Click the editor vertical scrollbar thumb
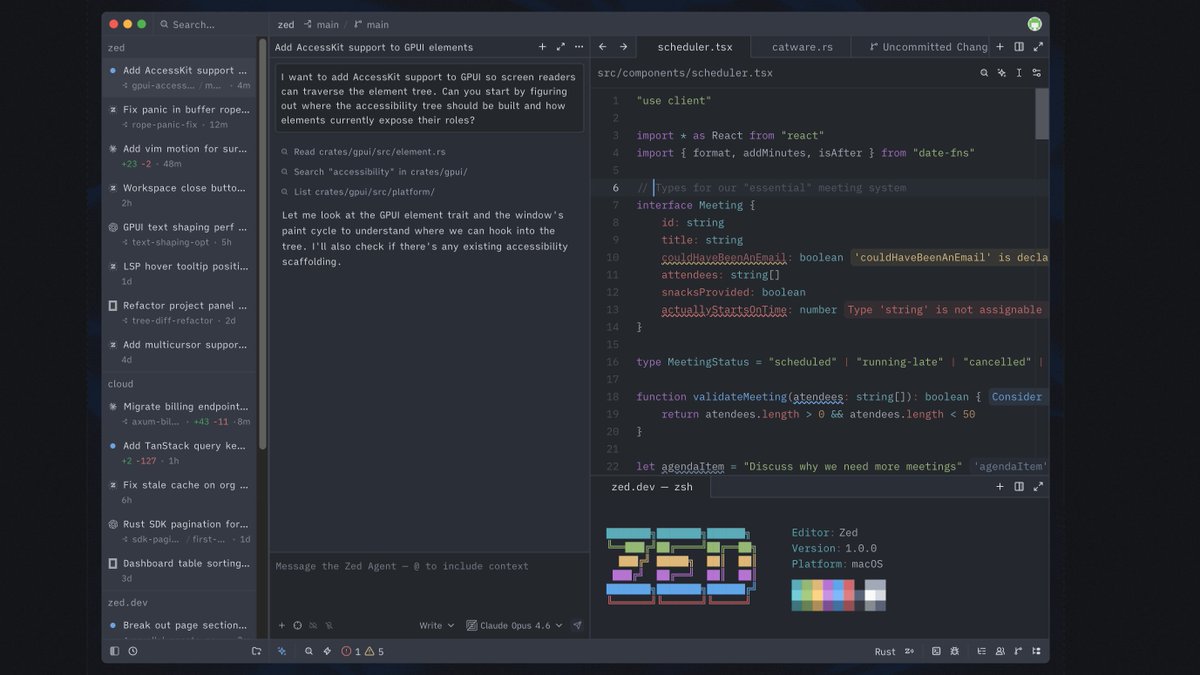 1042,113
